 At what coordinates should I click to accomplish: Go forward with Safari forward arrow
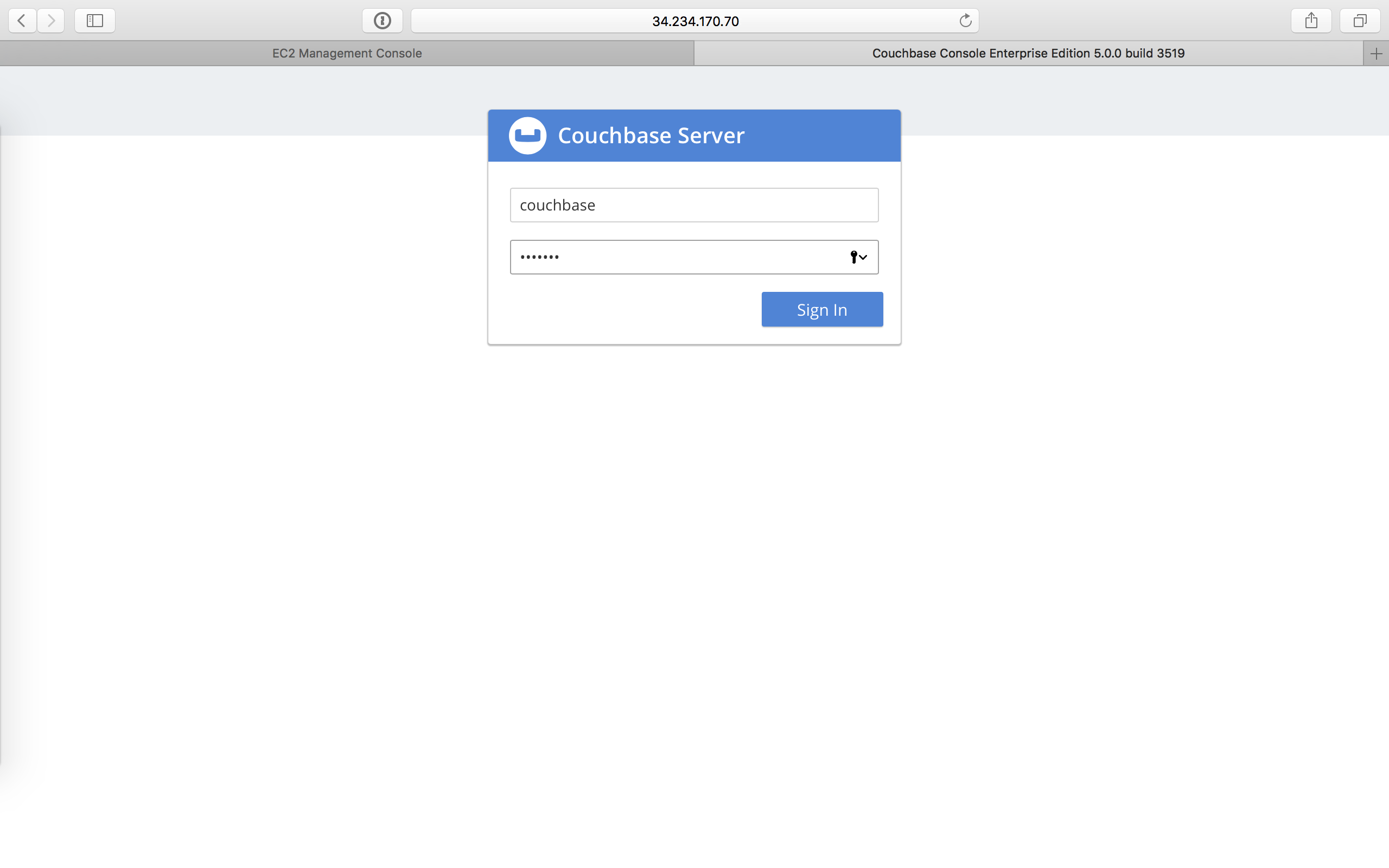(51, 21)
